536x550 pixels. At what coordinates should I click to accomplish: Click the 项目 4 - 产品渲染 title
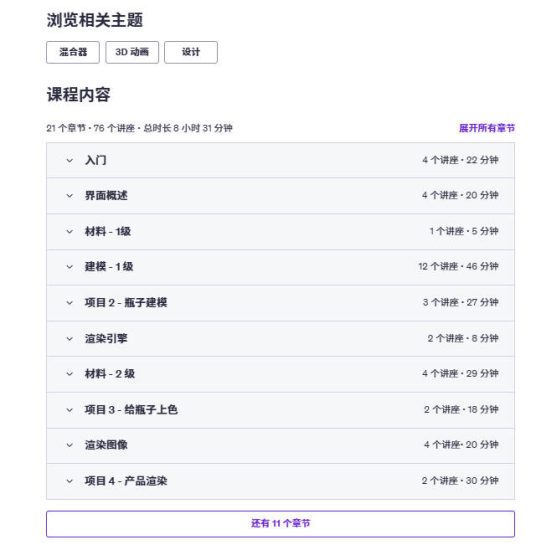coord(126,481)
